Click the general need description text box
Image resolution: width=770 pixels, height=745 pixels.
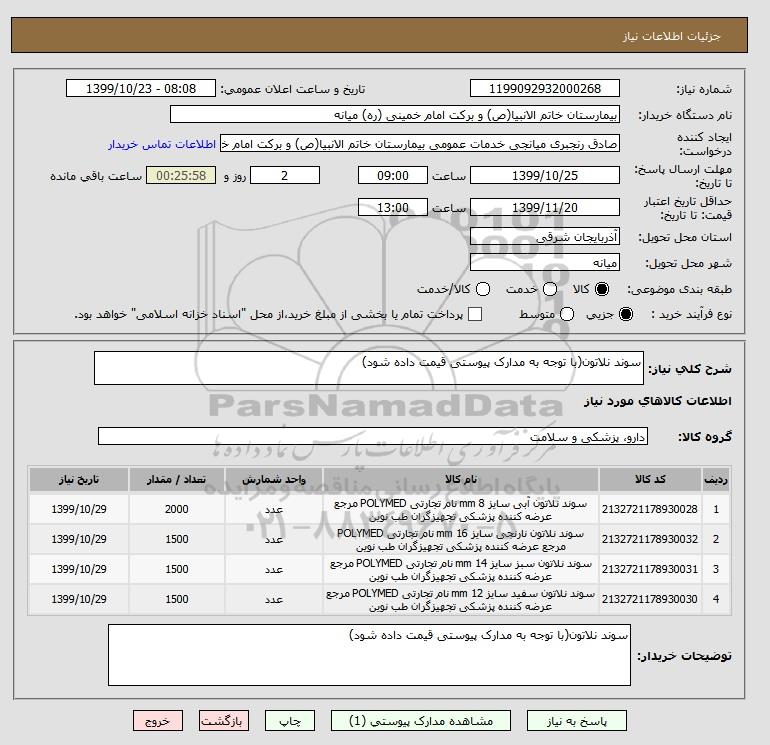pyautogui.click(x=369, y=368)
